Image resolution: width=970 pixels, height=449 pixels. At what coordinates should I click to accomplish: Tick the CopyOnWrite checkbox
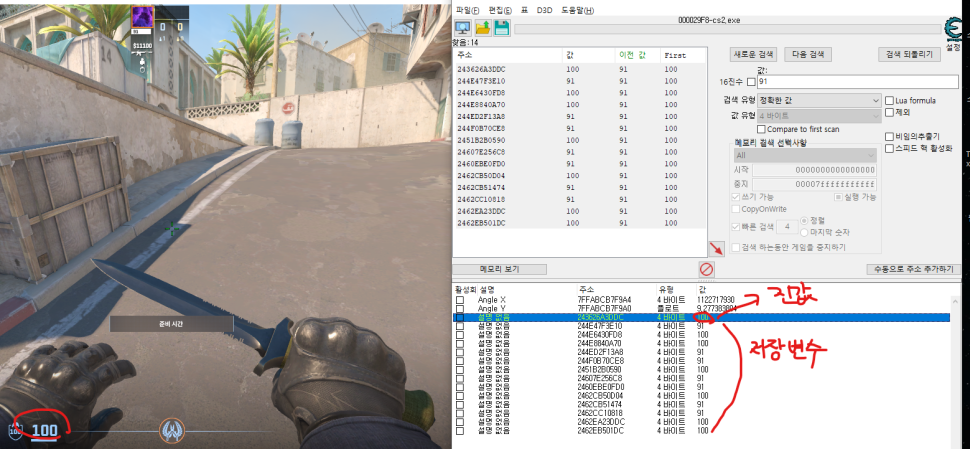[x=736, y=209]
